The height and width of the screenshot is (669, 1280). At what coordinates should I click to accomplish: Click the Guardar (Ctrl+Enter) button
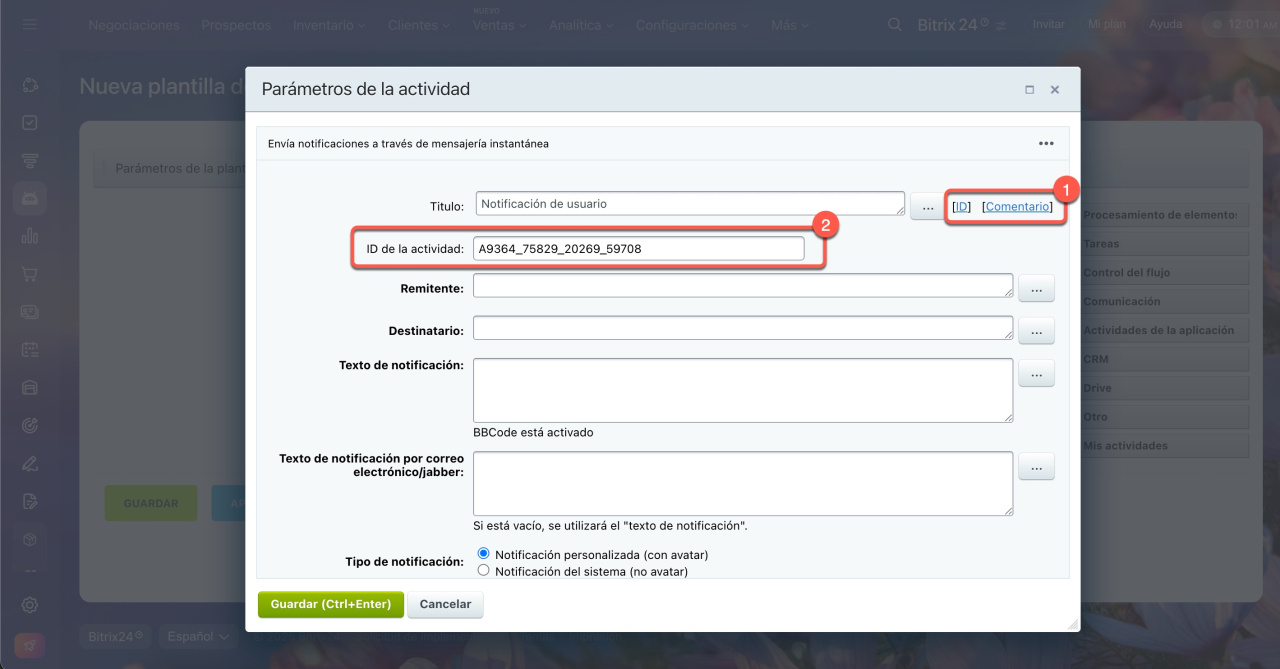[331, 605]
